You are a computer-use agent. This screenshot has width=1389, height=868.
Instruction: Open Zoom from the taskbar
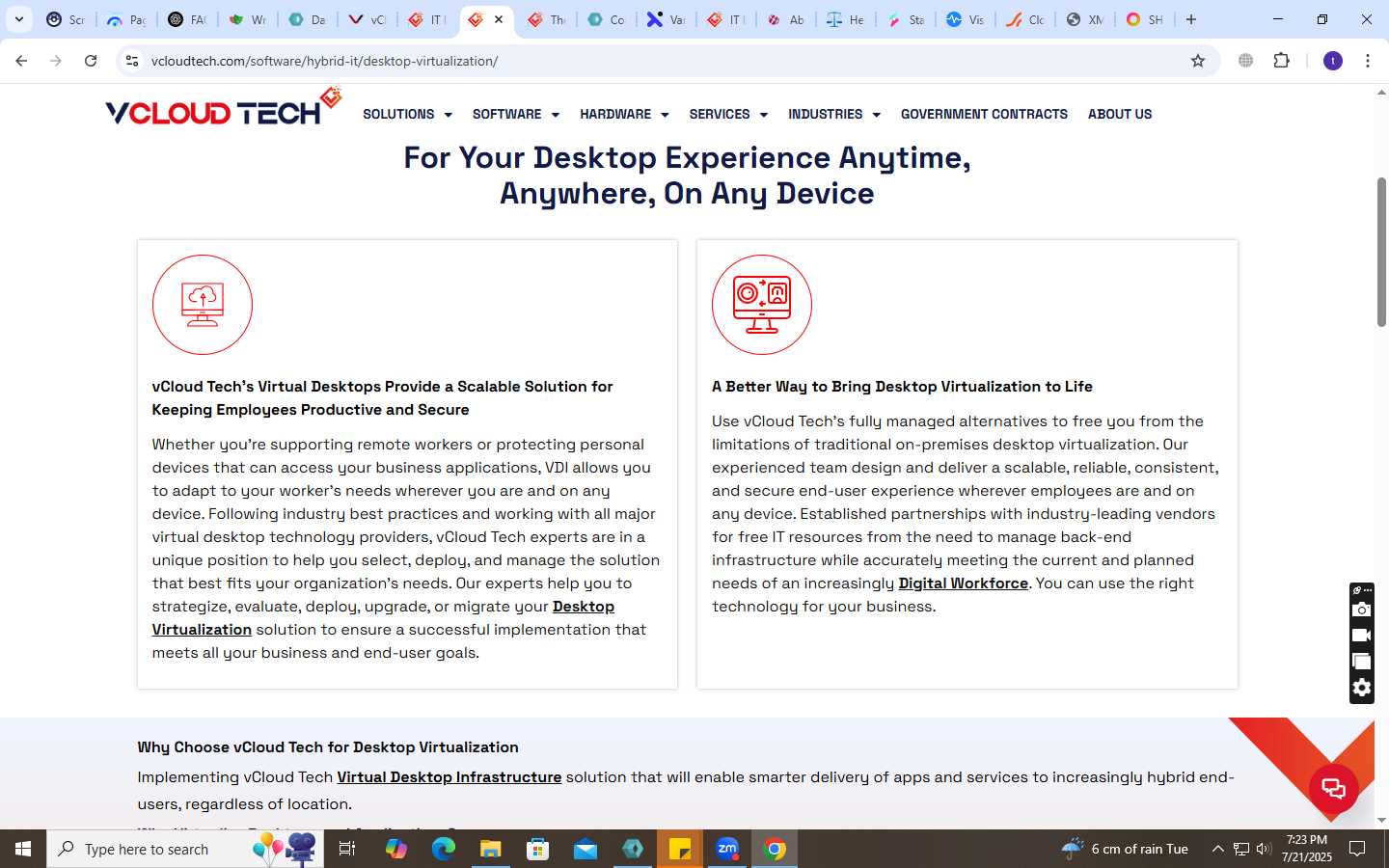pyautogui.click(x=727, y=849)
